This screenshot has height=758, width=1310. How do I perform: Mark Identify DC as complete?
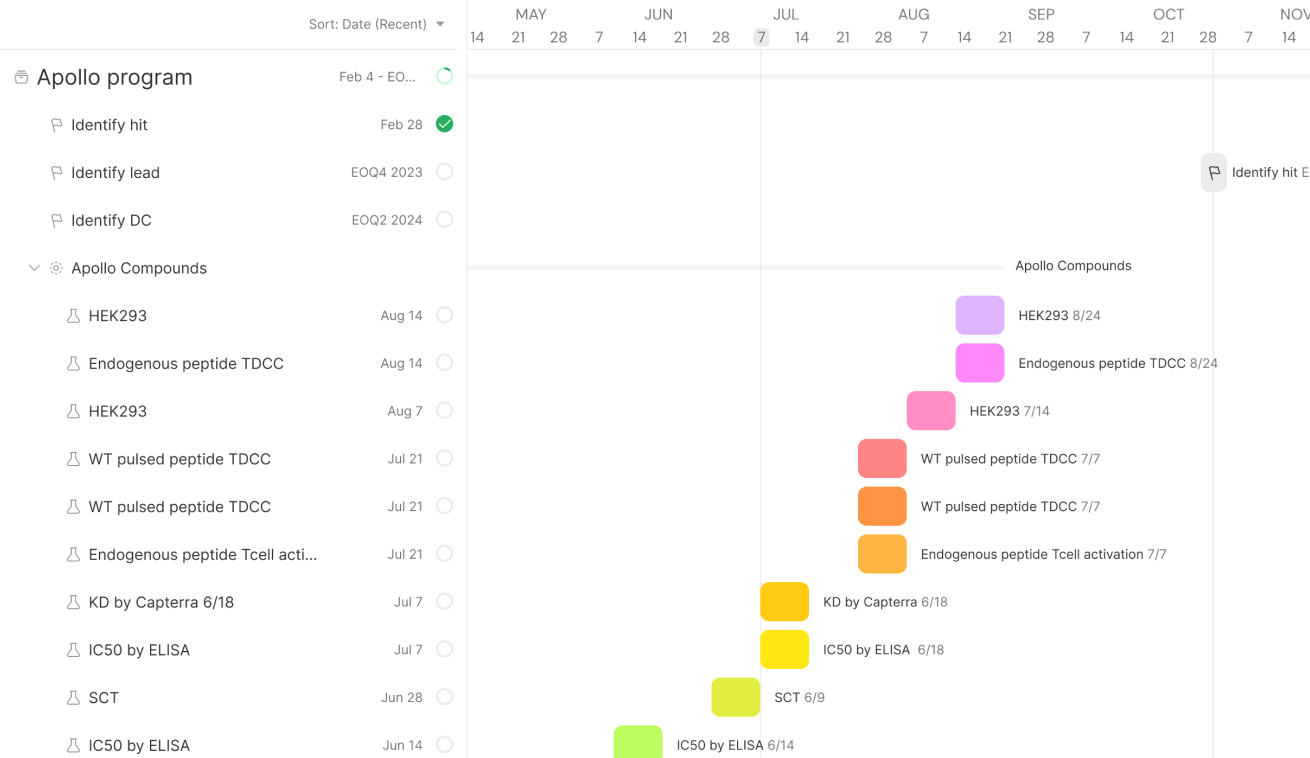pos(445,220)
